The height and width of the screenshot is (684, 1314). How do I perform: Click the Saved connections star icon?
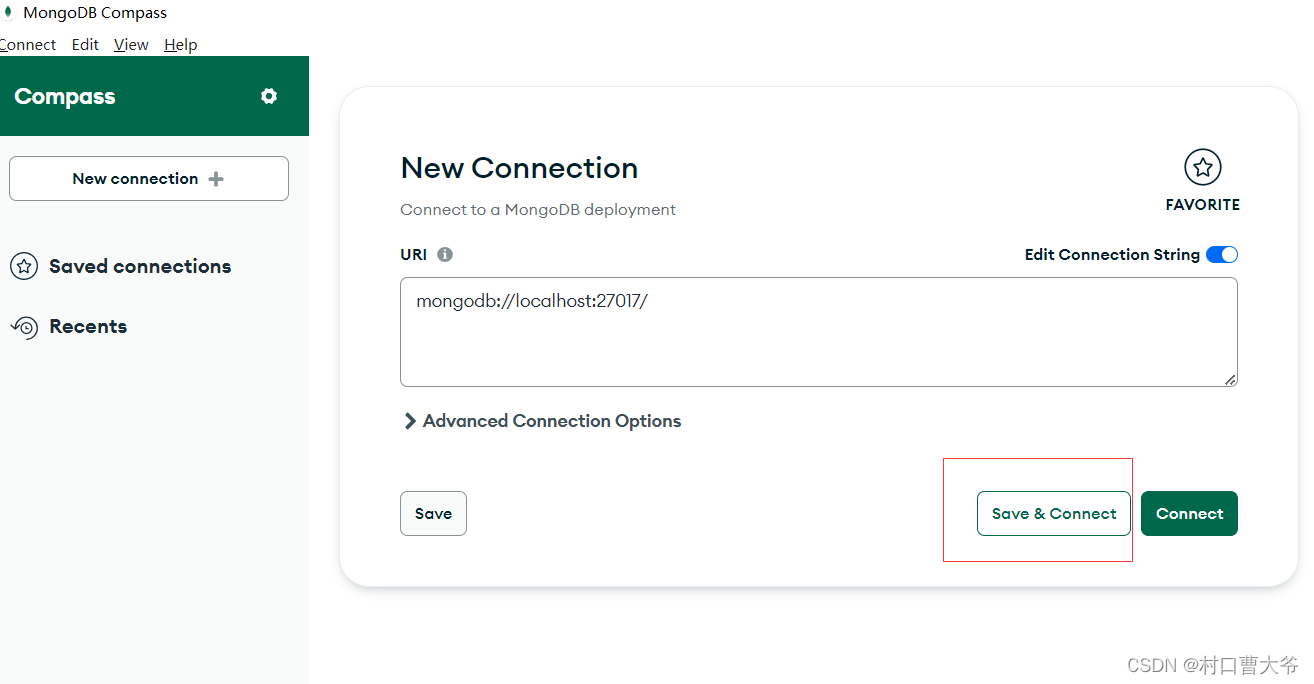[x=24, y=266]
